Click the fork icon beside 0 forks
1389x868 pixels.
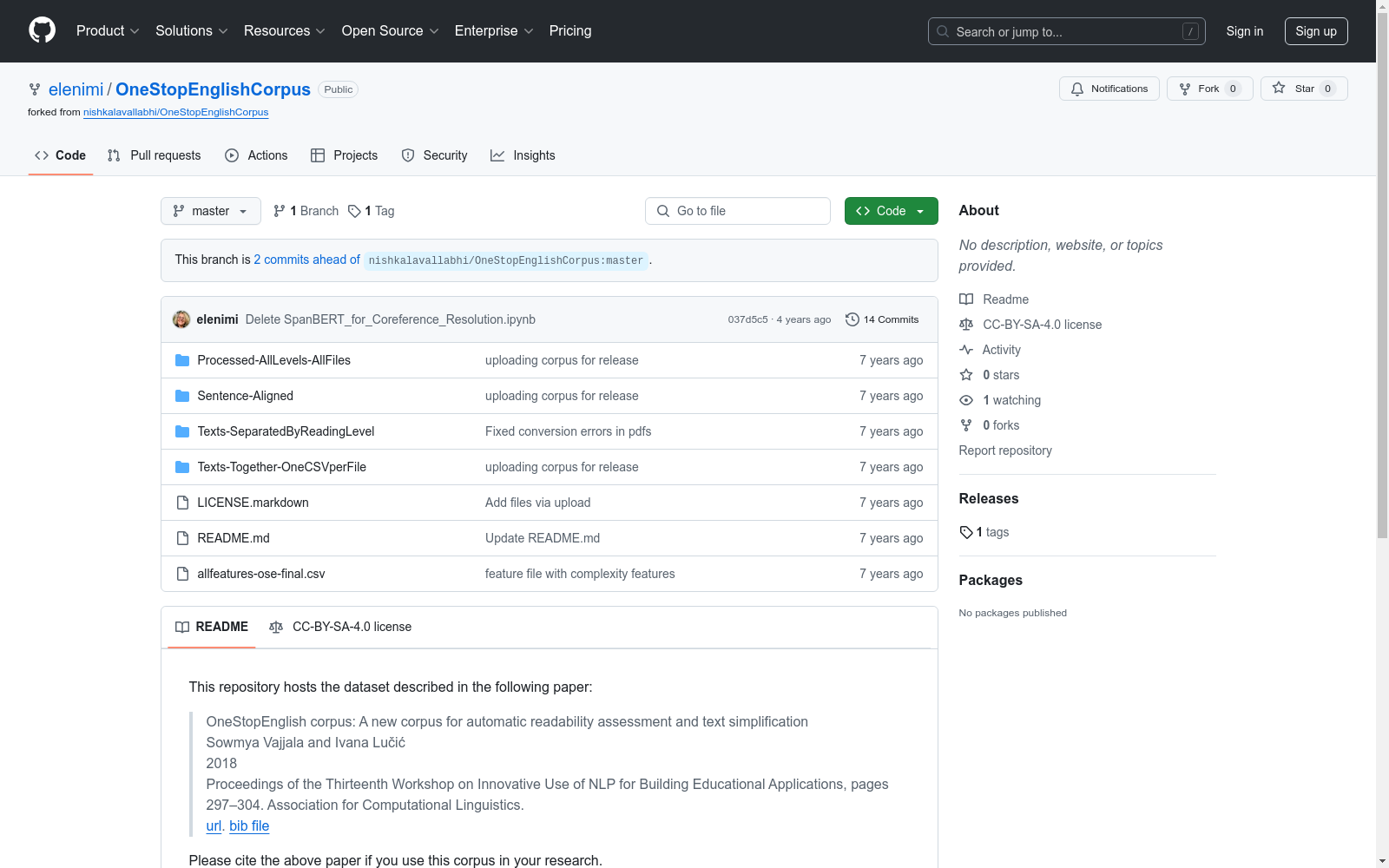966,425
